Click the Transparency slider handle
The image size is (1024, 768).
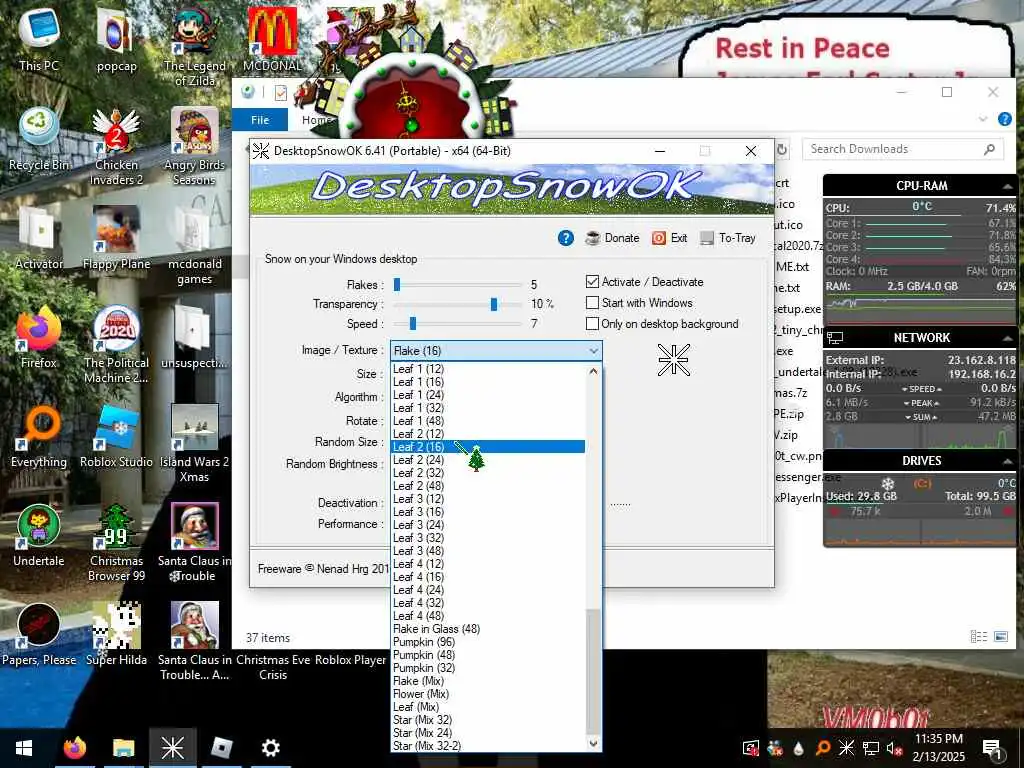pyautogui.click(x=494, y=304)
